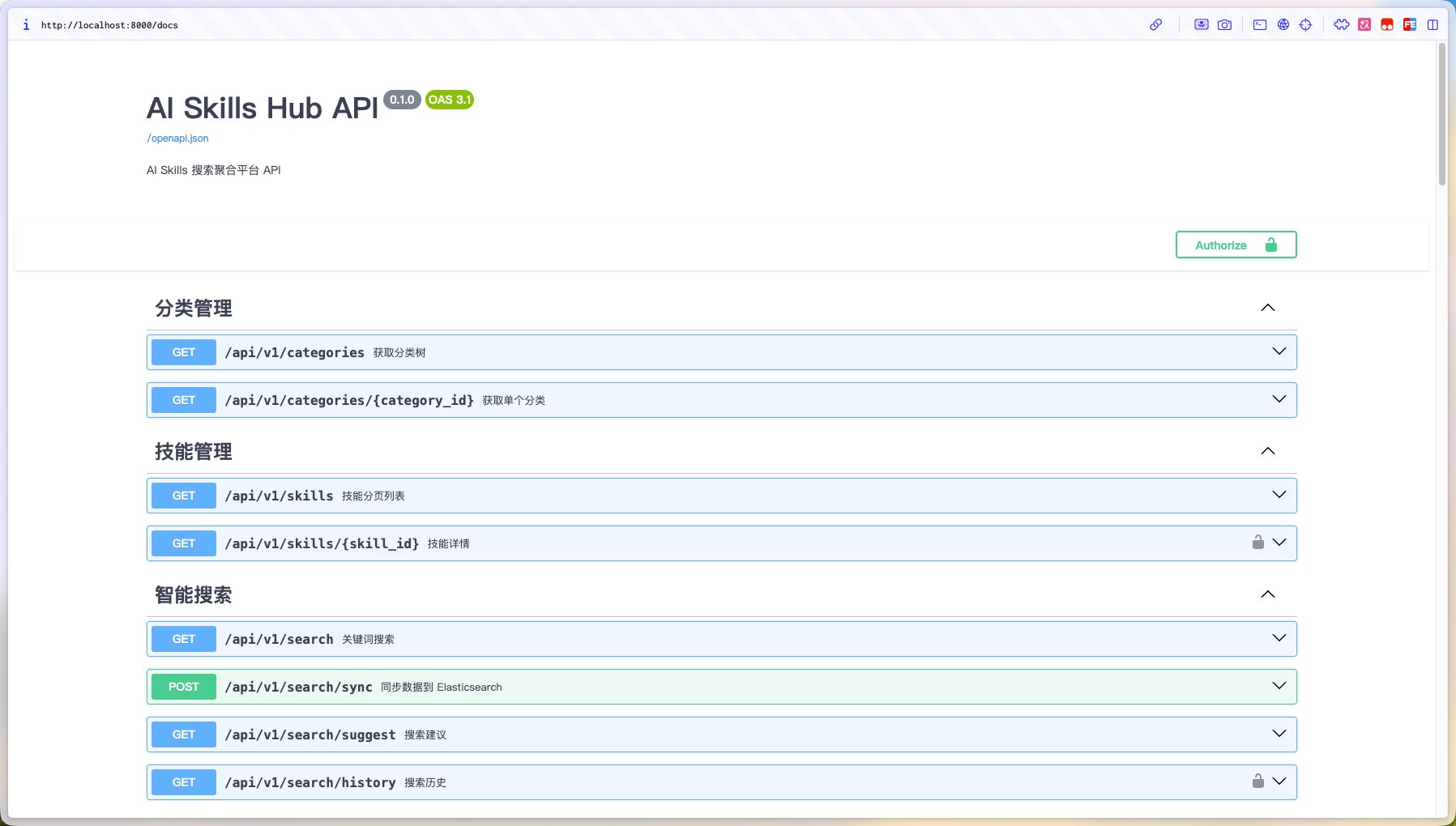This screenshot has height=826, width=1456.
Task: Collapse the 智能搜索 section chevron
Action: (1267, 594)
